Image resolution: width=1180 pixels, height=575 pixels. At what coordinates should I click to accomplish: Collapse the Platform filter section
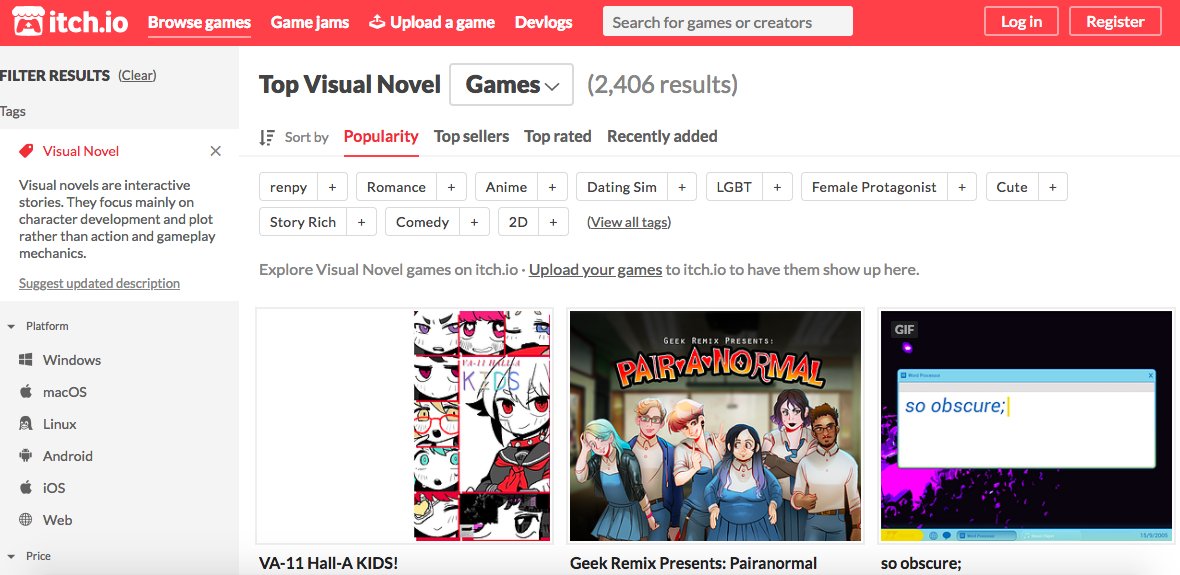tap(11, 327)
